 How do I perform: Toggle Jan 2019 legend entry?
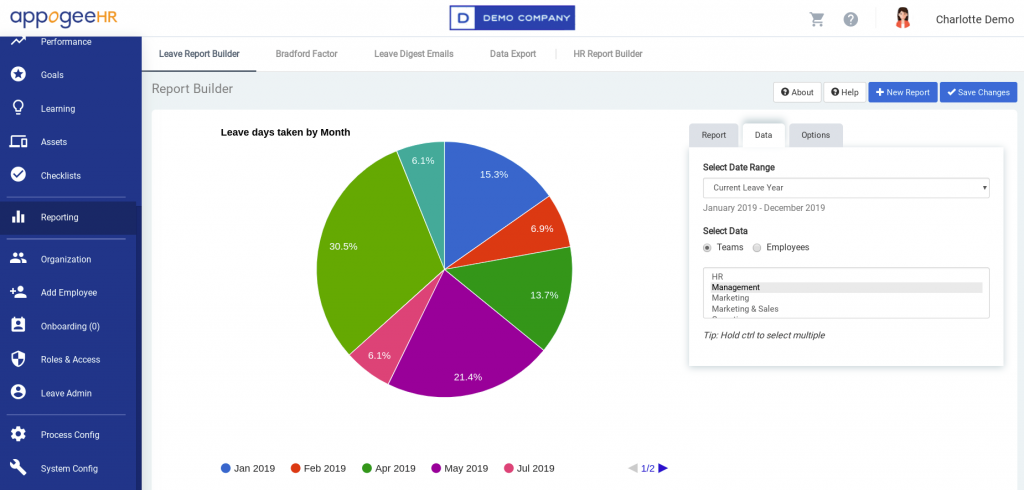[x=247, y=468]
